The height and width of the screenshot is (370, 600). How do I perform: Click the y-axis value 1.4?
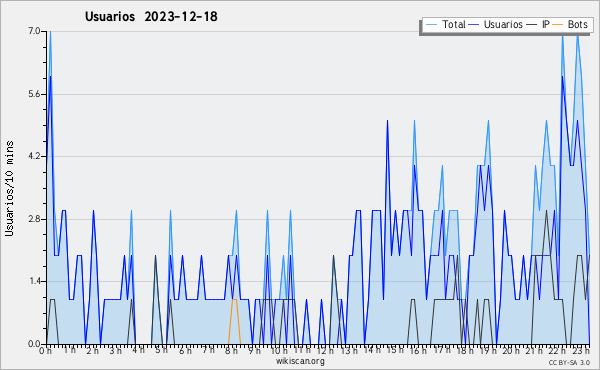click(x=34, y=282)
